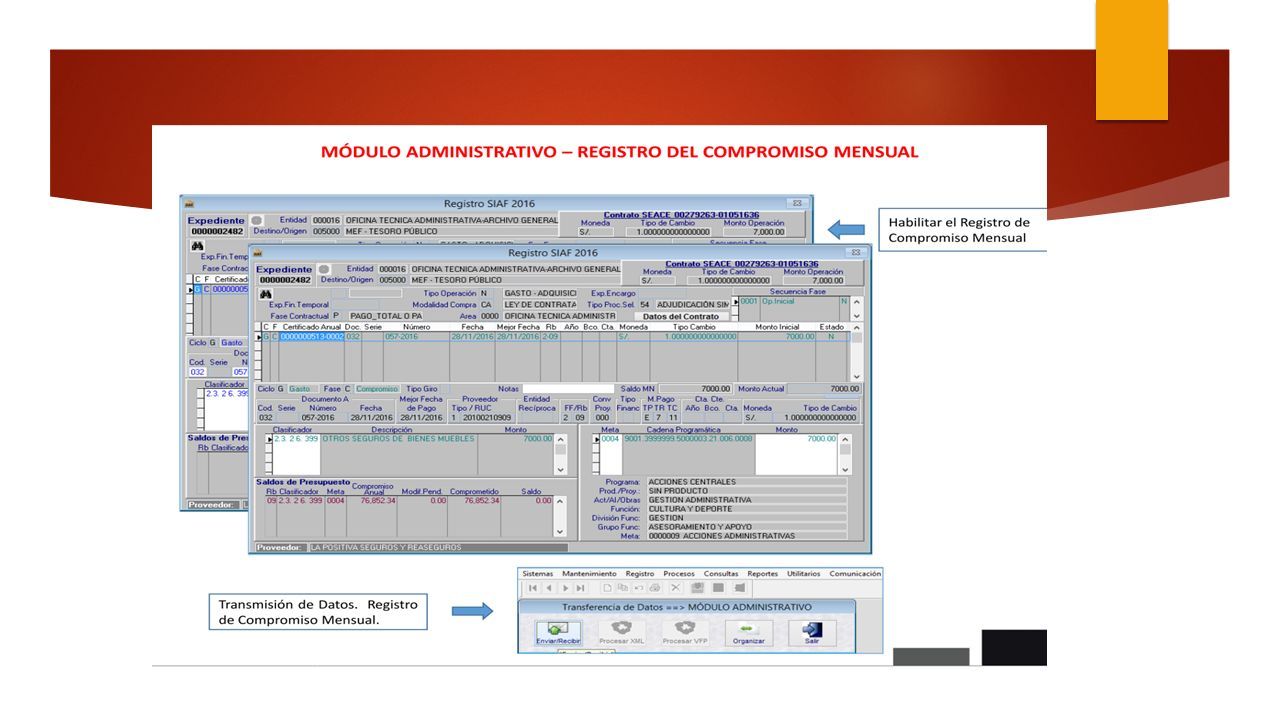Open the Comunicación menu

pos(855,574)
